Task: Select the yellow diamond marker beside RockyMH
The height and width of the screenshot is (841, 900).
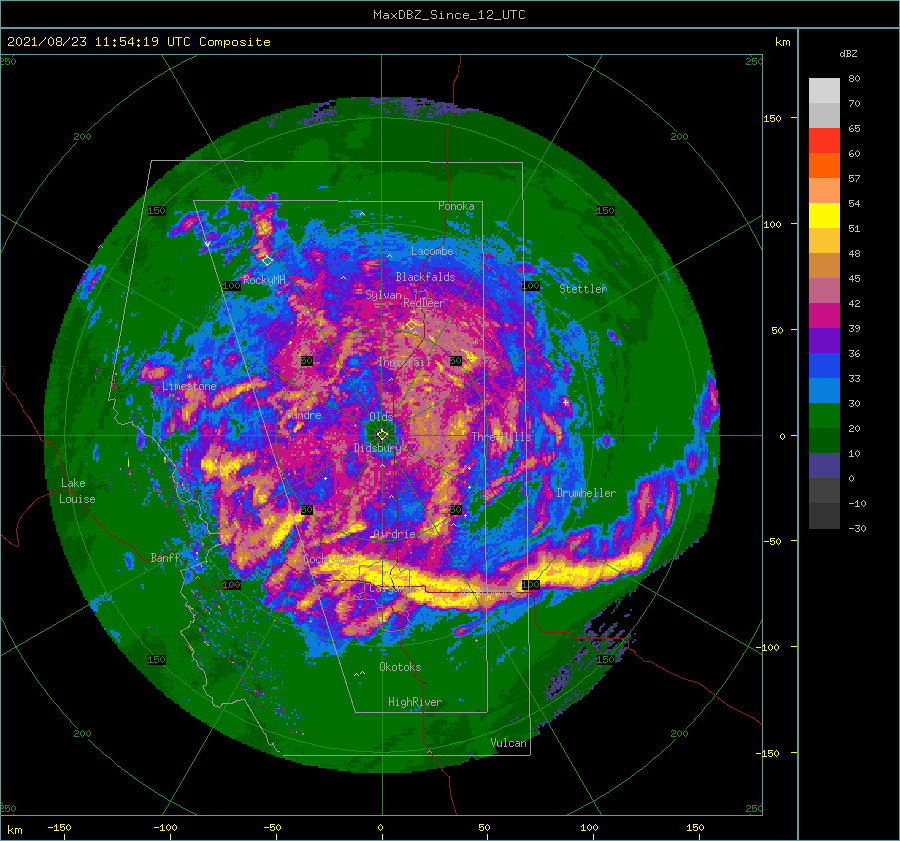Action: [x=267, y=261]
